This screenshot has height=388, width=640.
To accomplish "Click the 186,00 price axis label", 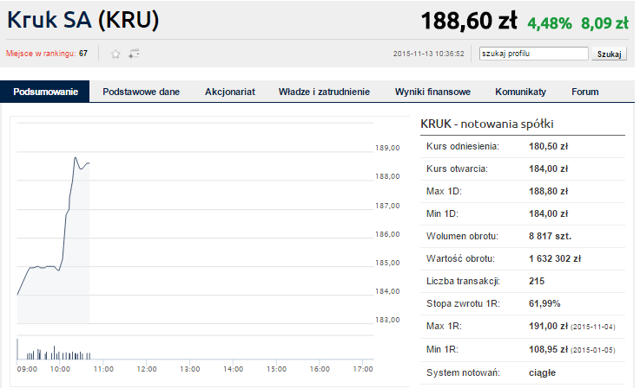I will pos(387,234).
